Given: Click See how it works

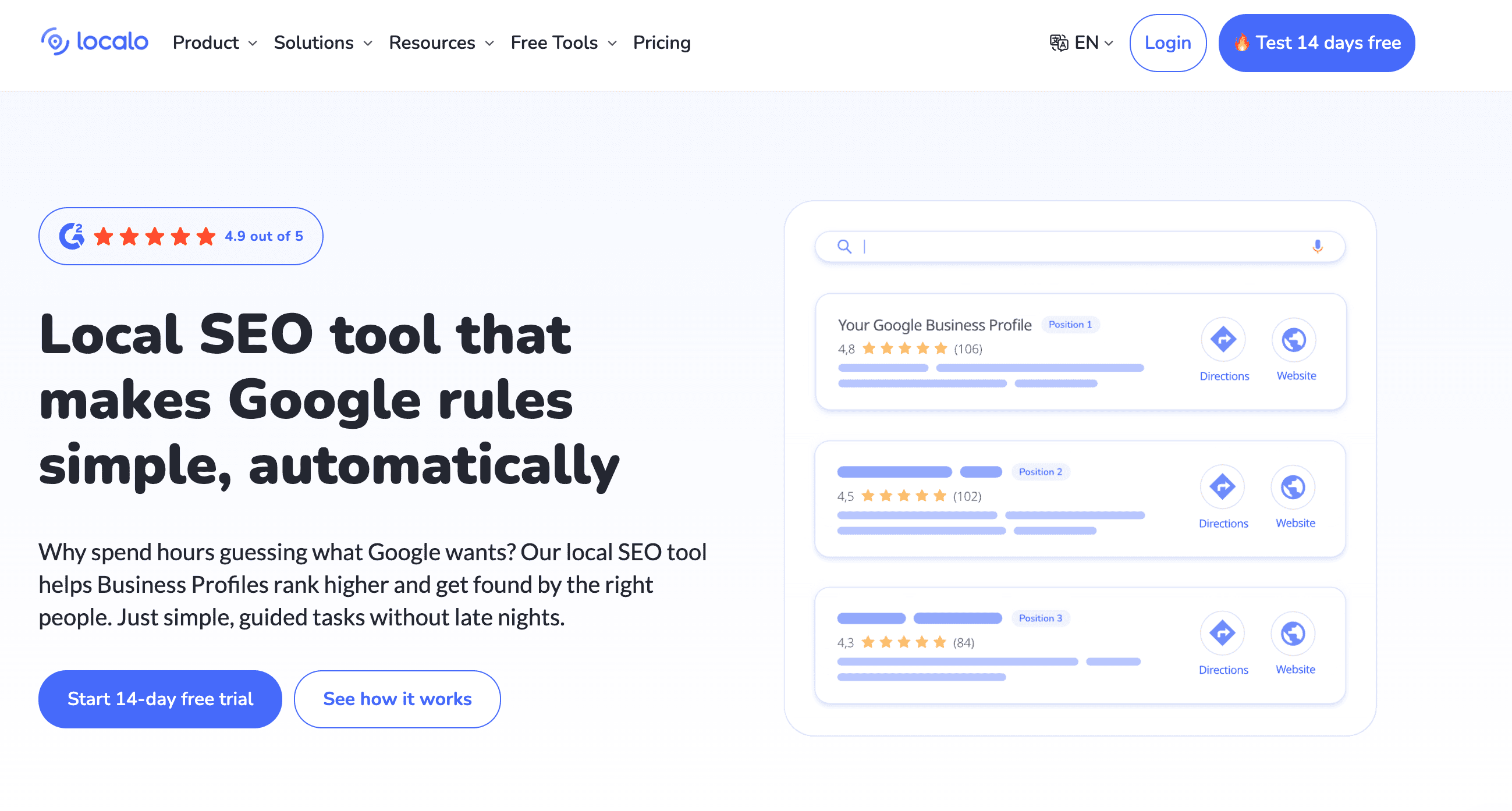Looking at the screenshot, I should click(397, 698).
